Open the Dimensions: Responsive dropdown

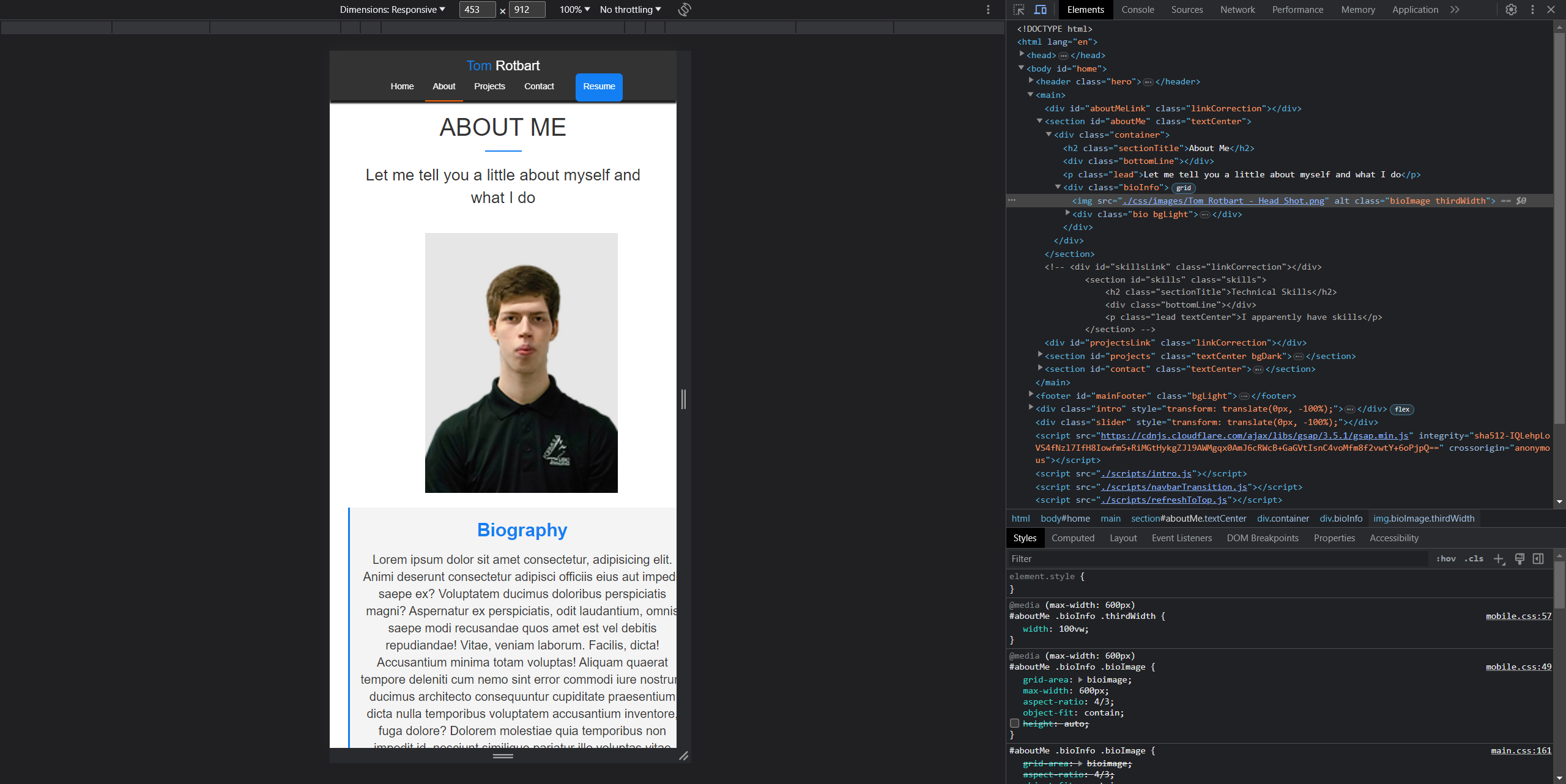[392, 10]
